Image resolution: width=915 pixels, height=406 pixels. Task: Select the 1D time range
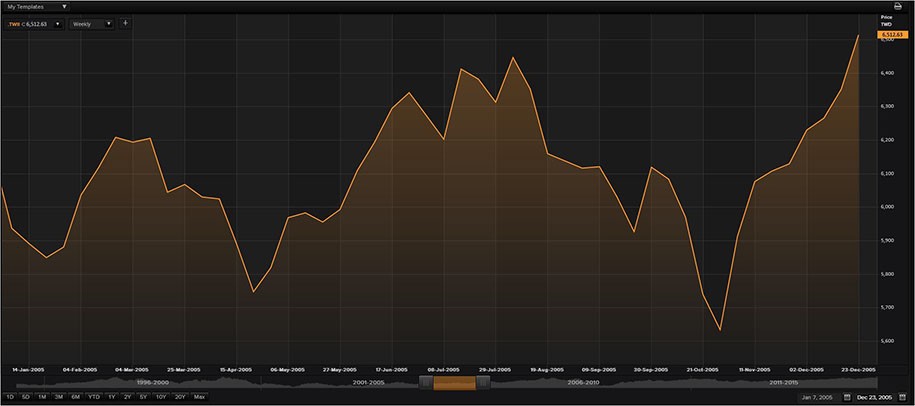click(9, 397)
